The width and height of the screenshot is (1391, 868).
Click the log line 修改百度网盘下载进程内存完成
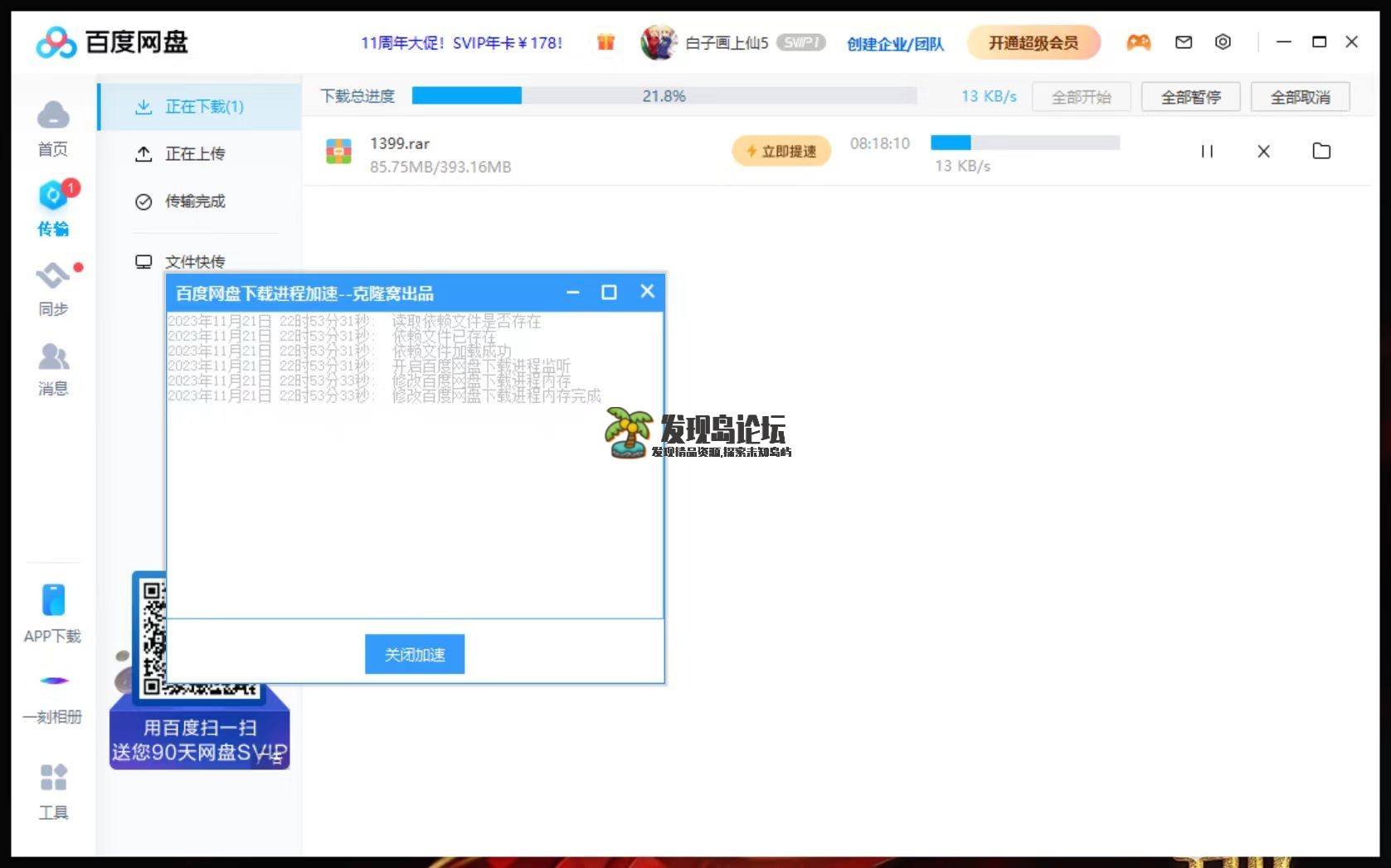[496, 395]
